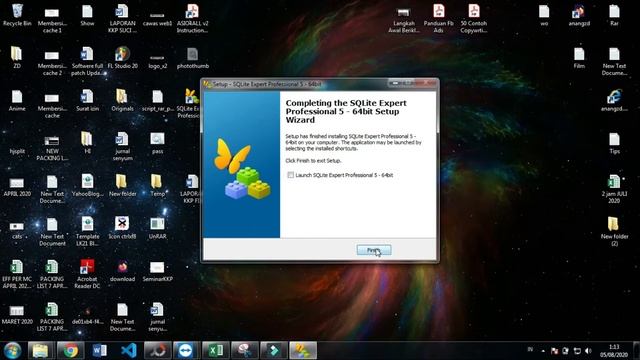The image size is (640, 360).
Task: Select the Rar file icon
Action: [x=614, y=15]
